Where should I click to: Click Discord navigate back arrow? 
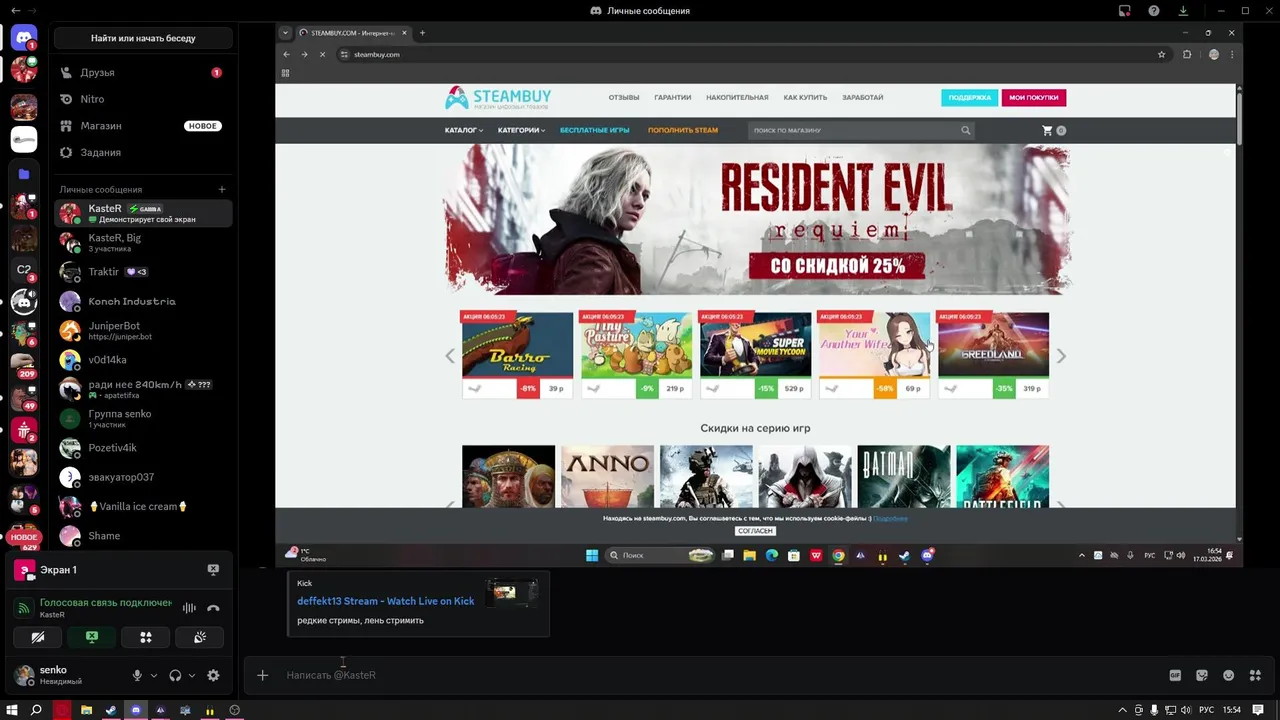pos(15,11)
